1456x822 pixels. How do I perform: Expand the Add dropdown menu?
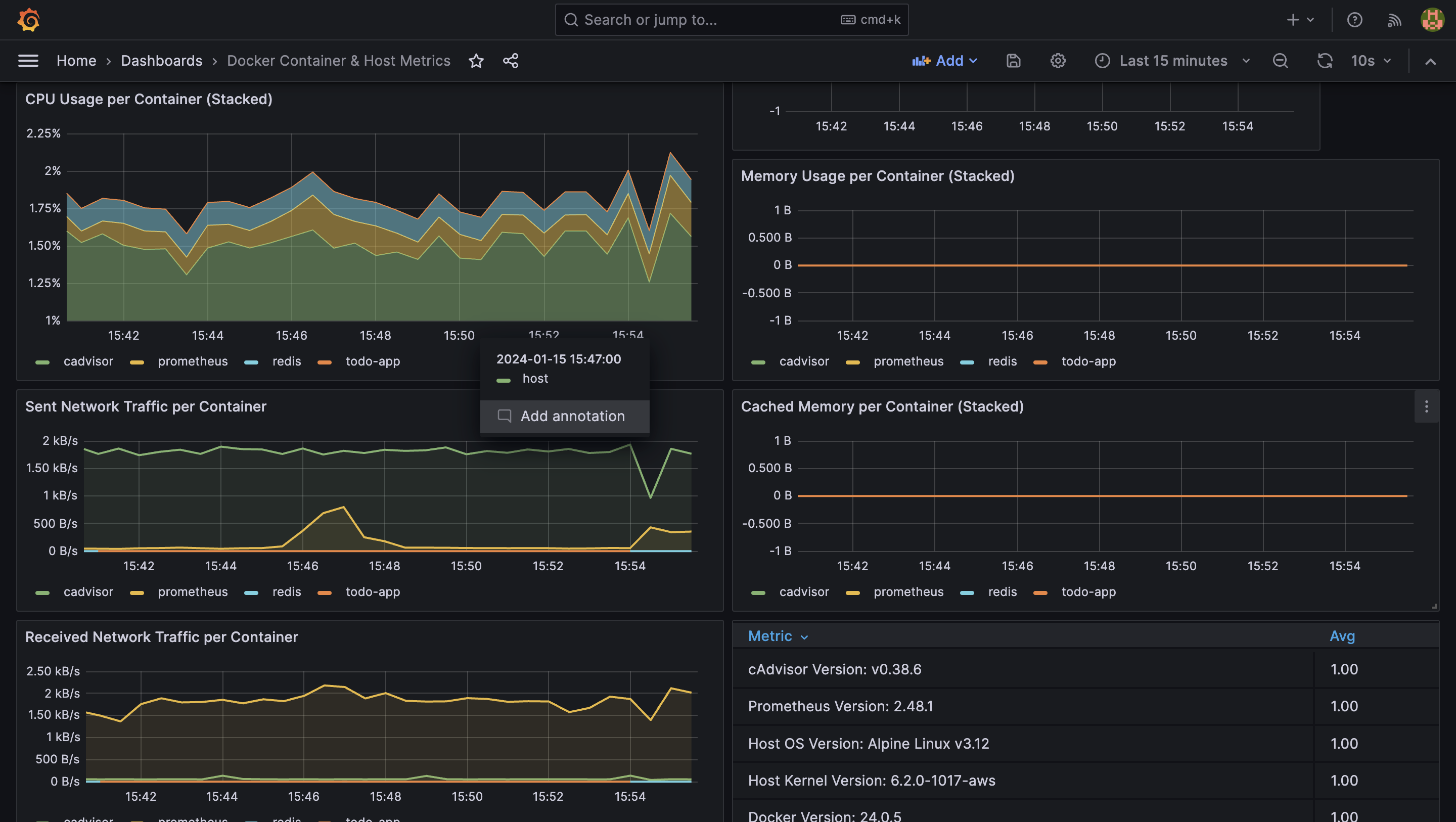[945, 60]
